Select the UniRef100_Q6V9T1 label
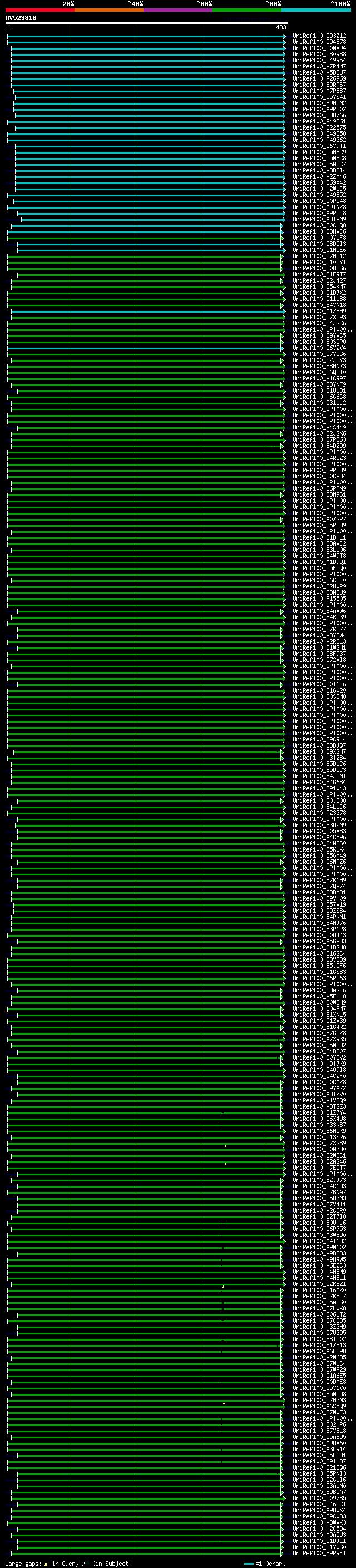The image size is (356, 1568). coord(319,146)
